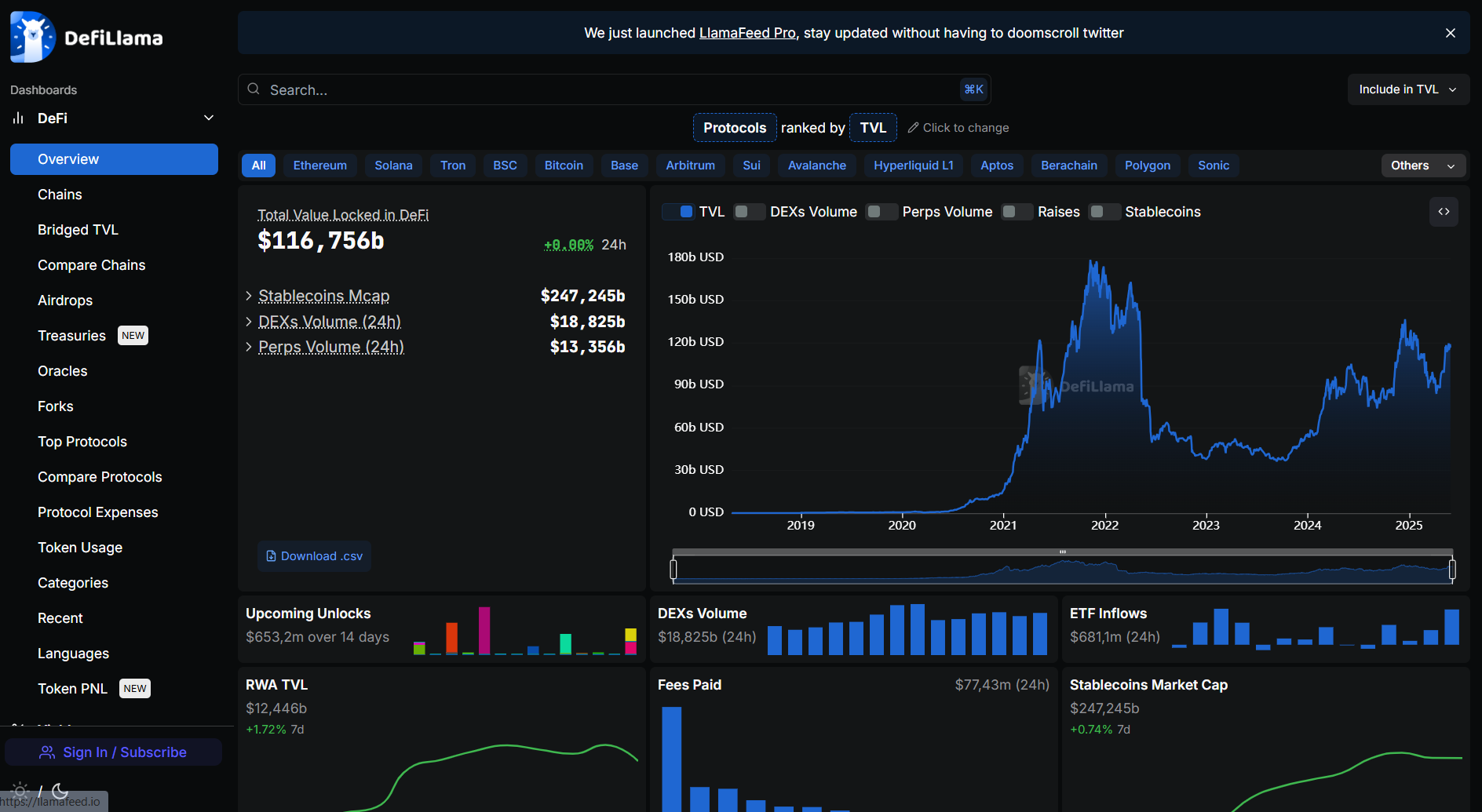Expand Perps Volume (24h) details
The height and width of the screenshot is (812, 1482).
coord(249,347)
